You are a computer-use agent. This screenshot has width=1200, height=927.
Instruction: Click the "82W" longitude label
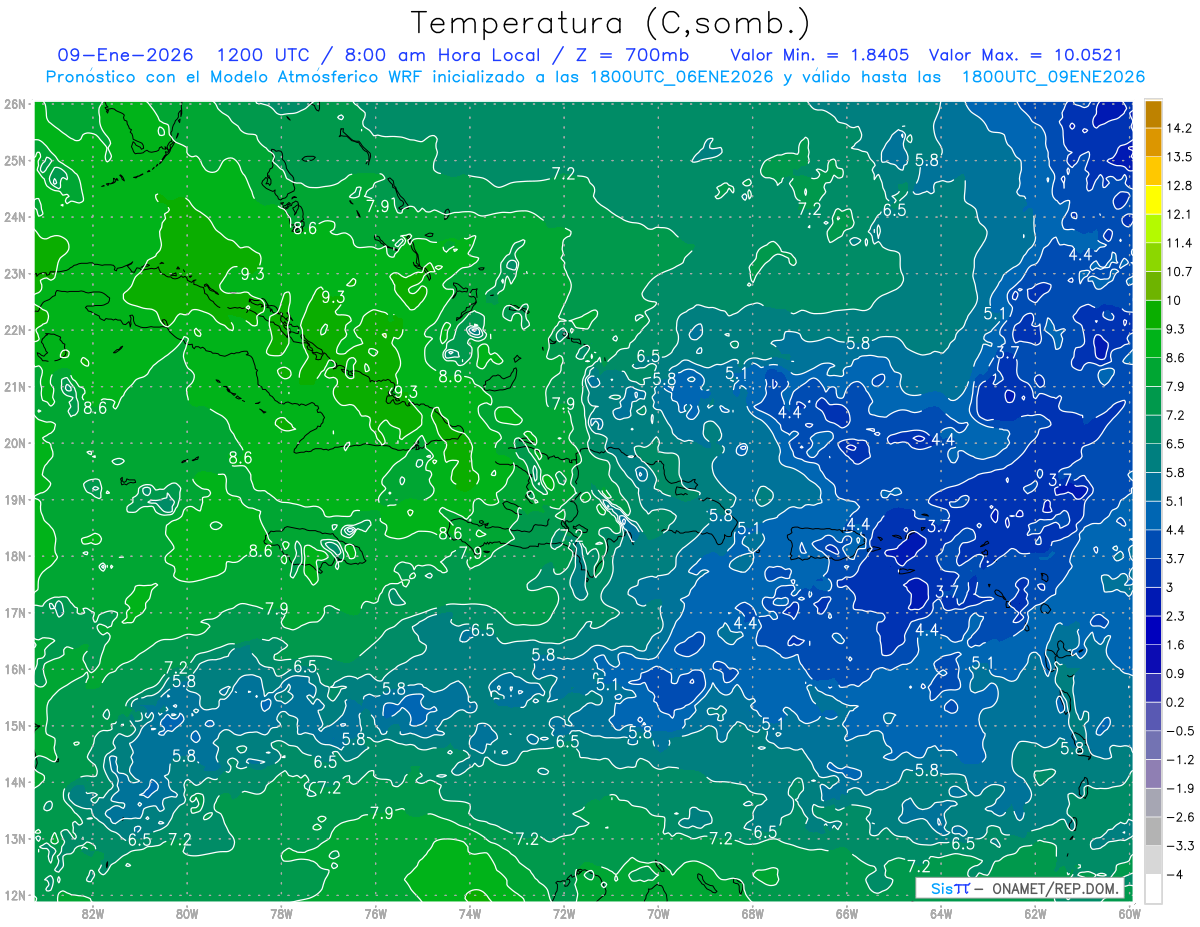(x=92, y=913)
